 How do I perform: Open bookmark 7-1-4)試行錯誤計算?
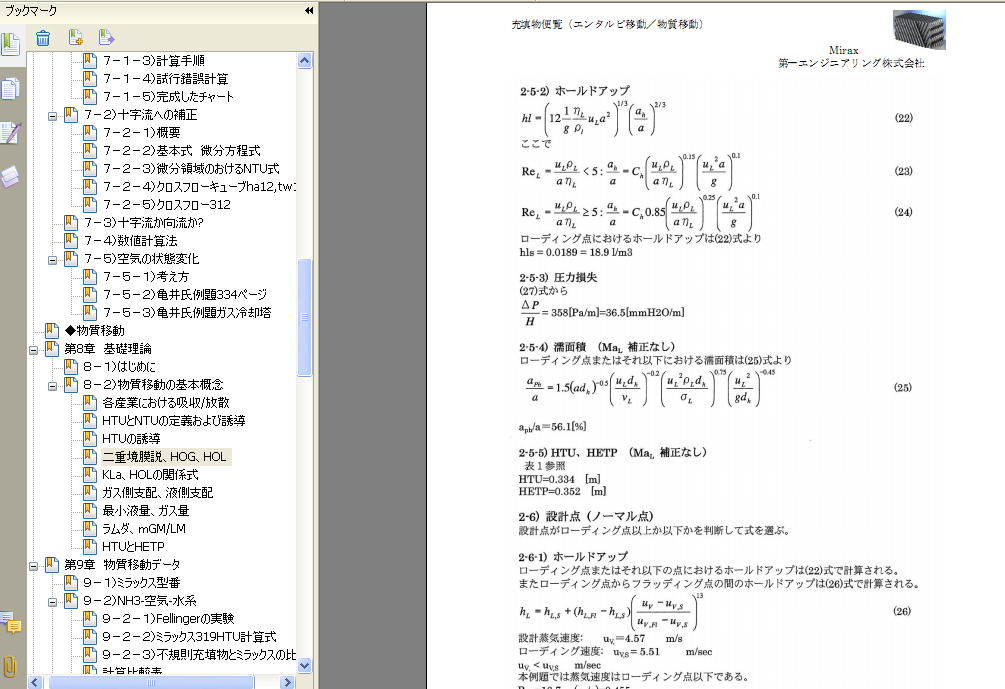coord(165,79)
